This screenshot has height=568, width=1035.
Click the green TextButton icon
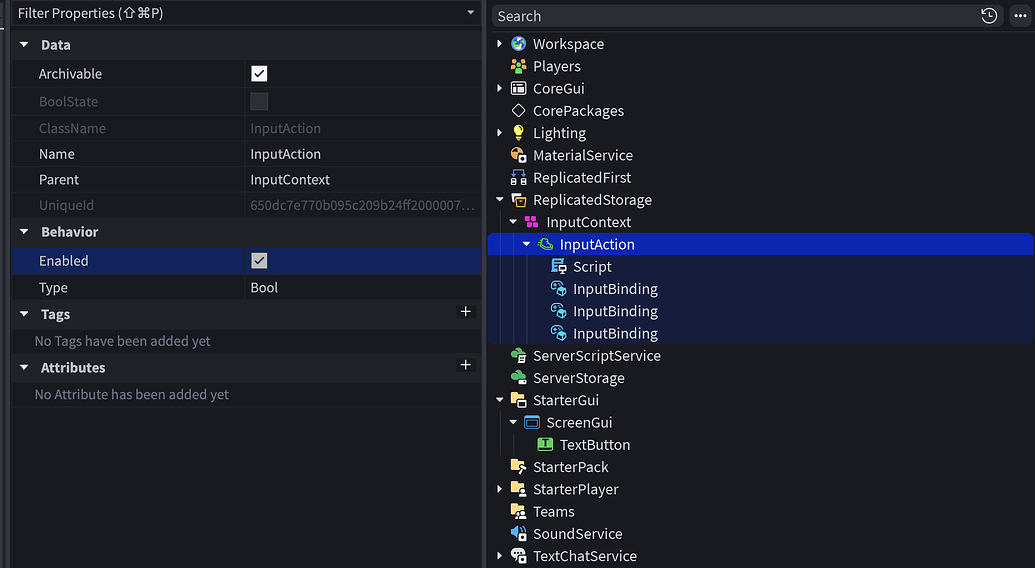[x=545, y=445]
